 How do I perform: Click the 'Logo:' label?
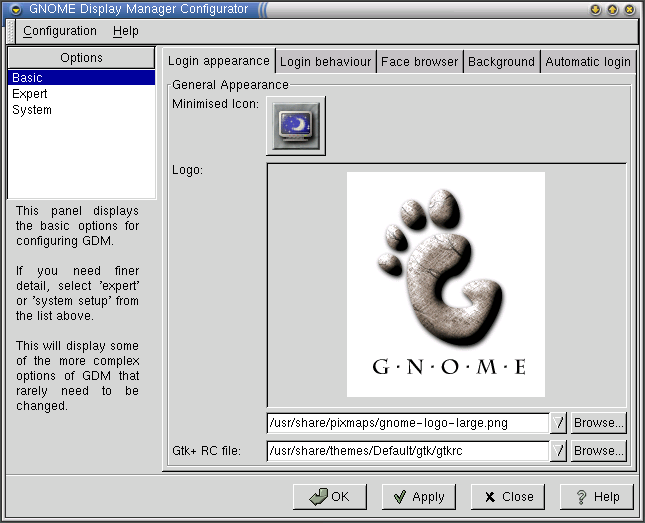[188, 170]
